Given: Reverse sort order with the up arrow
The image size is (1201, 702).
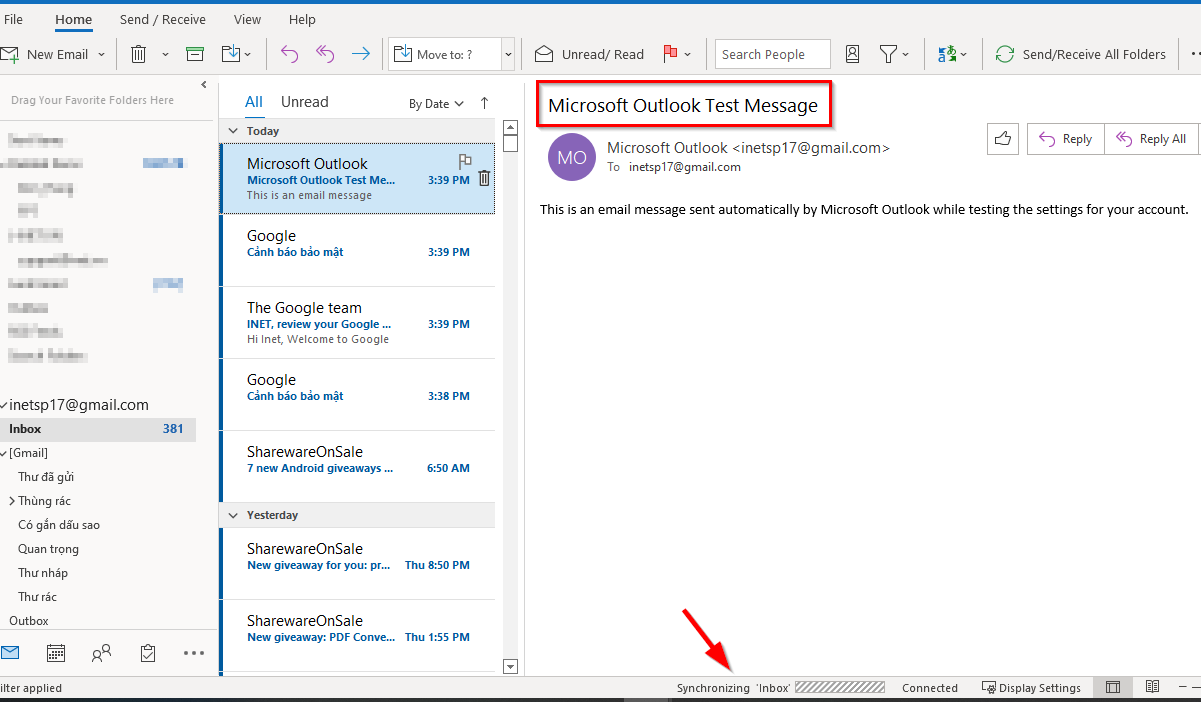Looking at the screenshot, I should [485, 103].
